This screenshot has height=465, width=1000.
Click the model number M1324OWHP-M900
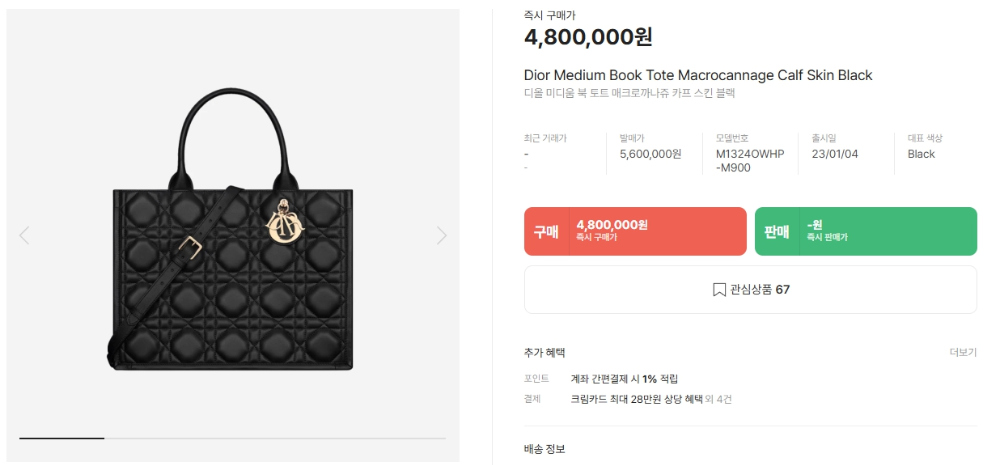749,160
